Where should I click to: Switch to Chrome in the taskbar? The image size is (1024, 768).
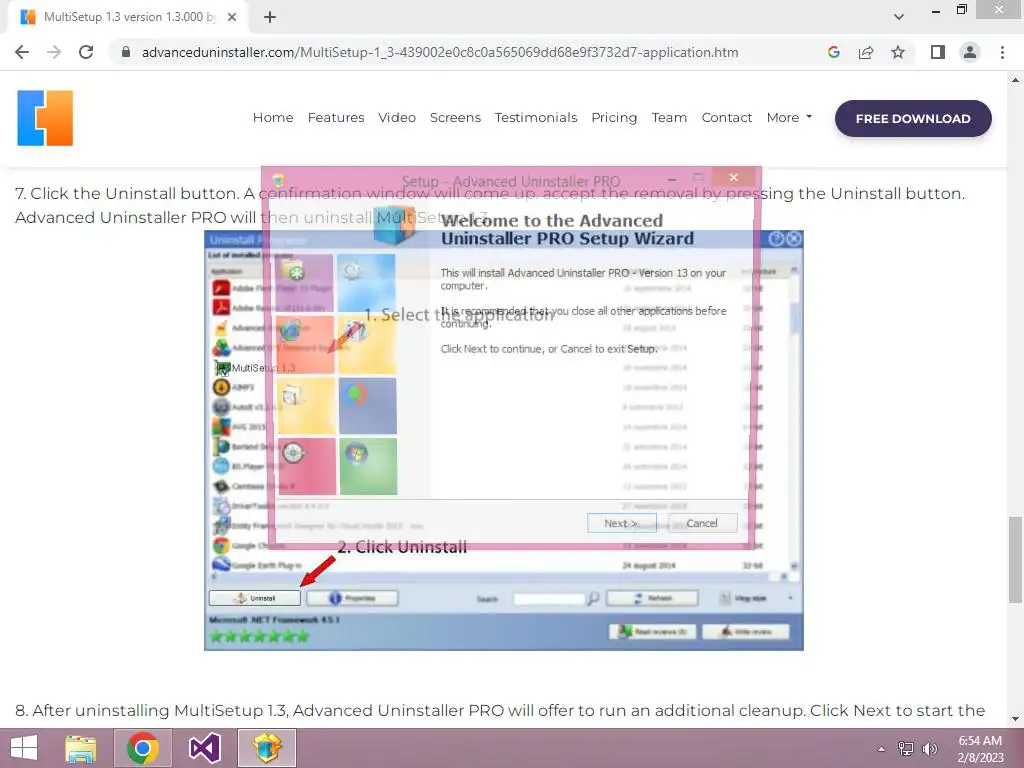143,748
